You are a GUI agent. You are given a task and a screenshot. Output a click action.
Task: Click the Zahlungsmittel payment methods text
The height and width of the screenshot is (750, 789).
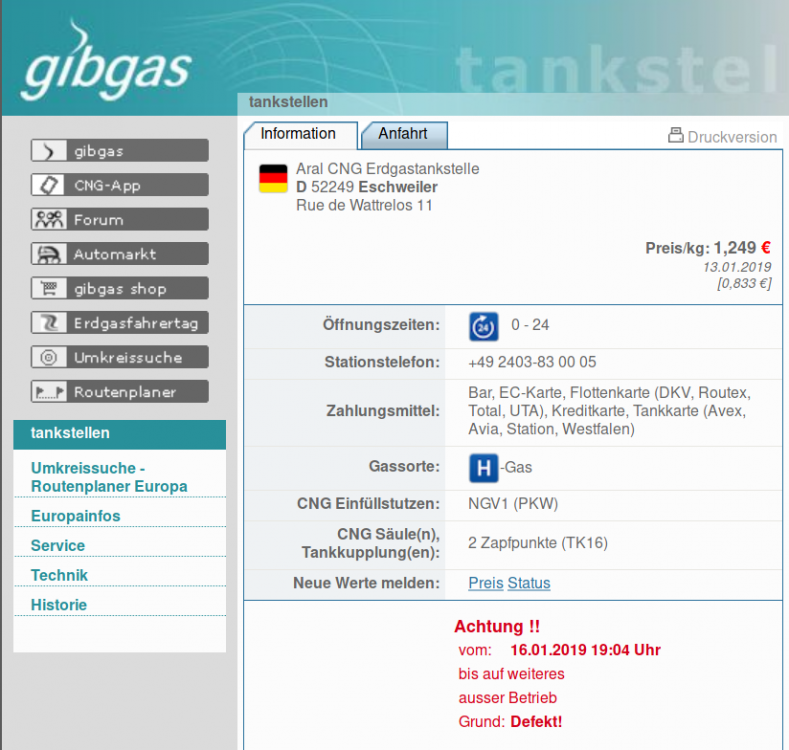click(609, 411)
